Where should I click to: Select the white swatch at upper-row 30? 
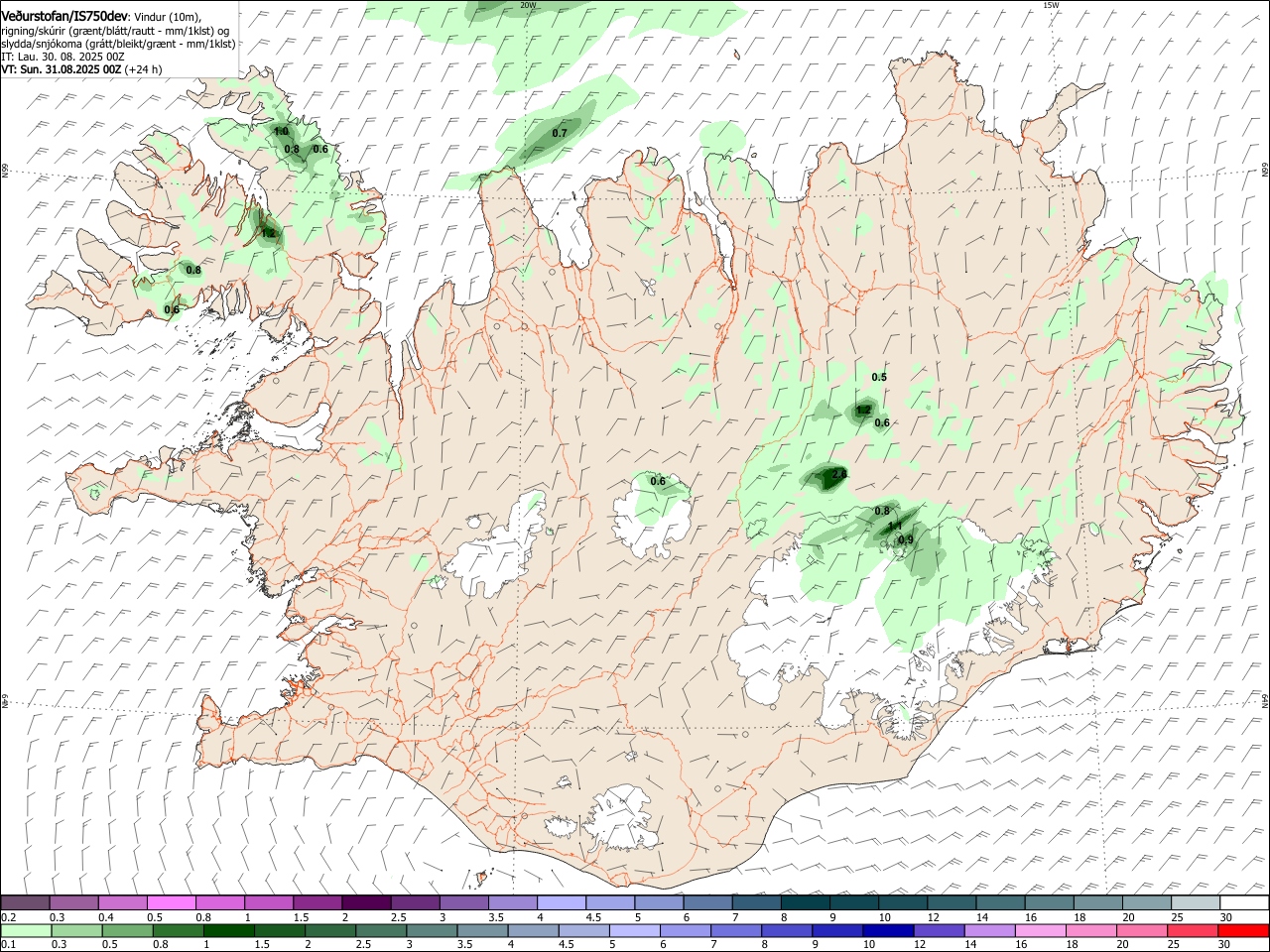tap(1244, 902)
